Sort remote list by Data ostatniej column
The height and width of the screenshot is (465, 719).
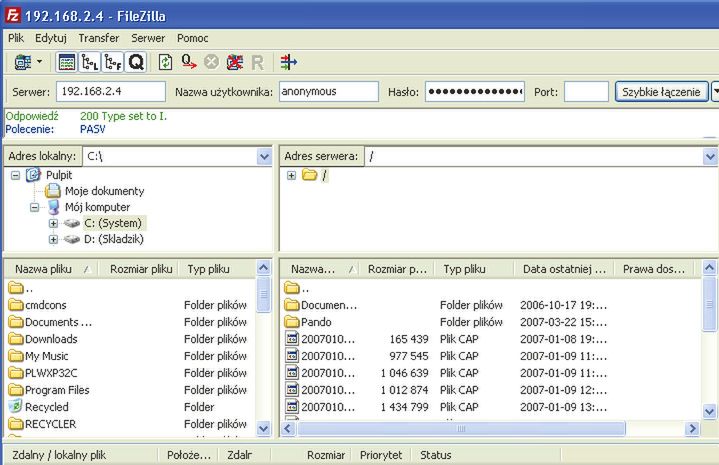click(x=564, y=269)
